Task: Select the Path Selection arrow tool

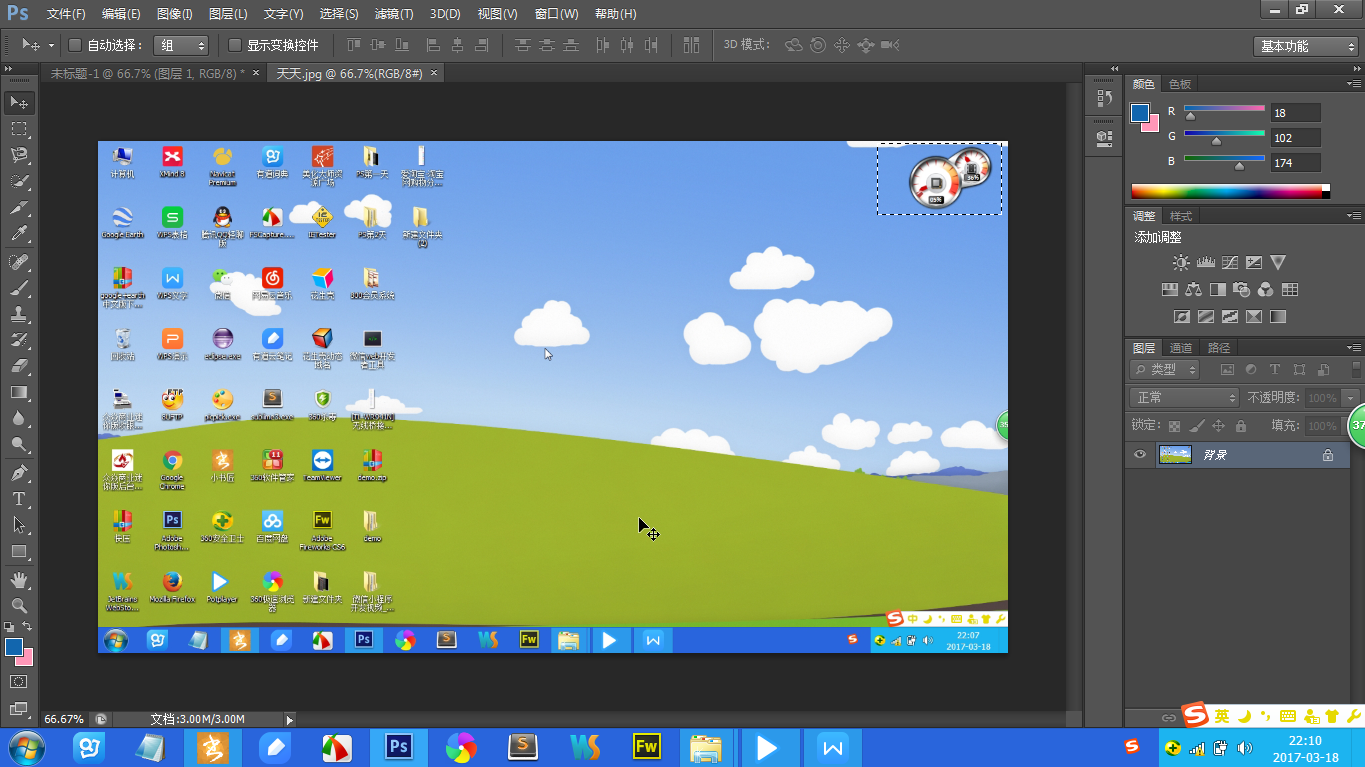Action: [x=19, y=524]
